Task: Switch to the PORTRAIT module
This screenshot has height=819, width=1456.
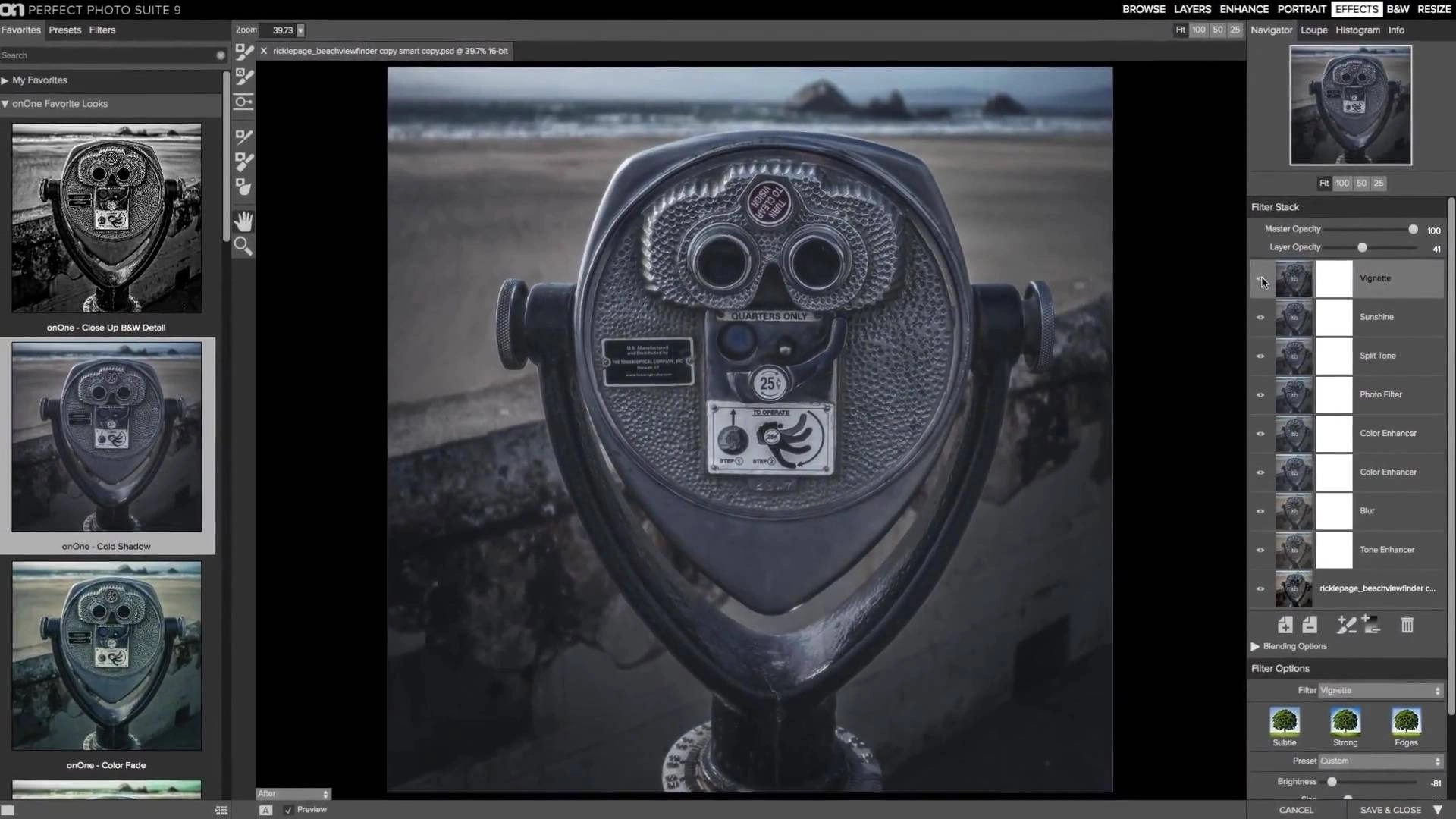Action: point(1301,9)
